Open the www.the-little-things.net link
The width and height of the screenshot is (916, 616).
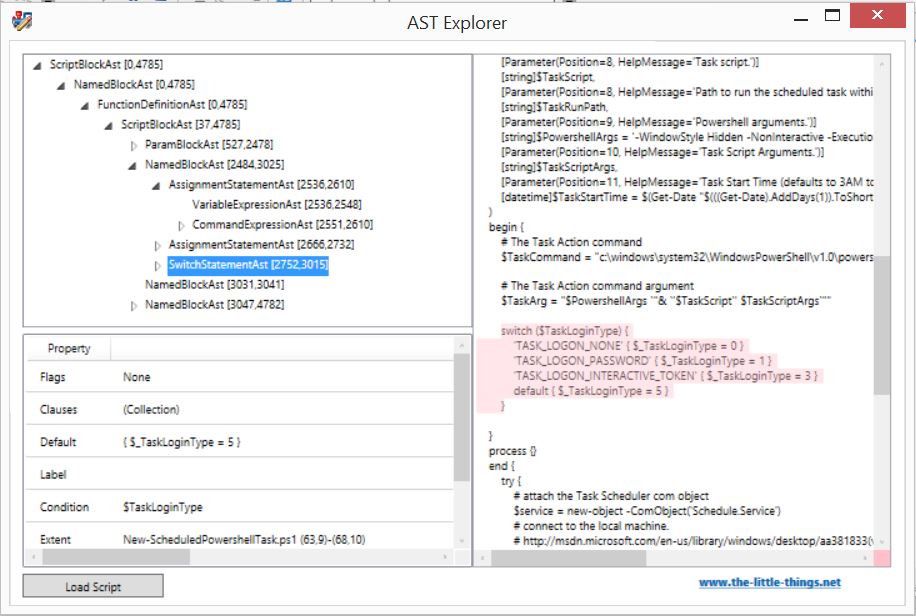[x=769, y=582]
